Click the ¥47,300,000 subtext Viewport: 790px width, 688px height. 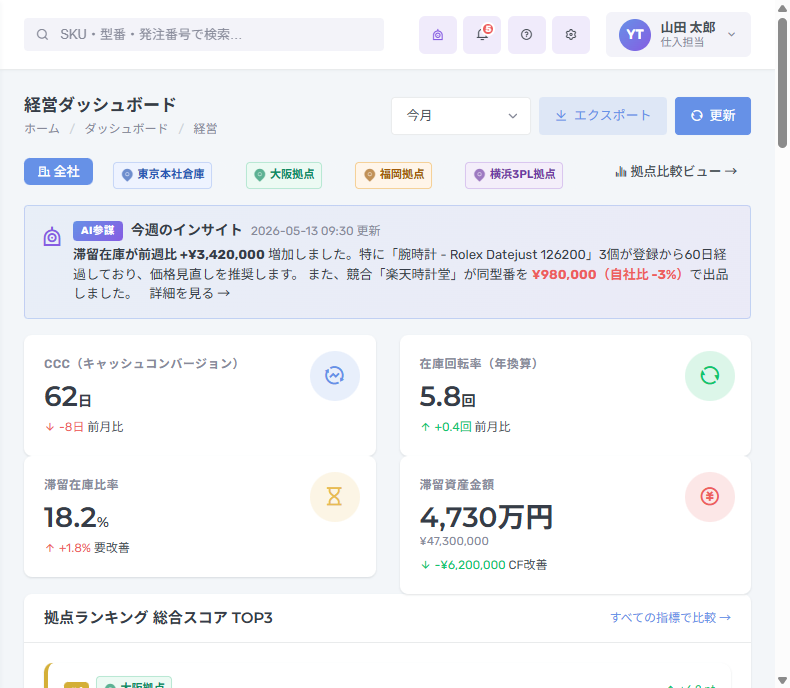point(454,541)
